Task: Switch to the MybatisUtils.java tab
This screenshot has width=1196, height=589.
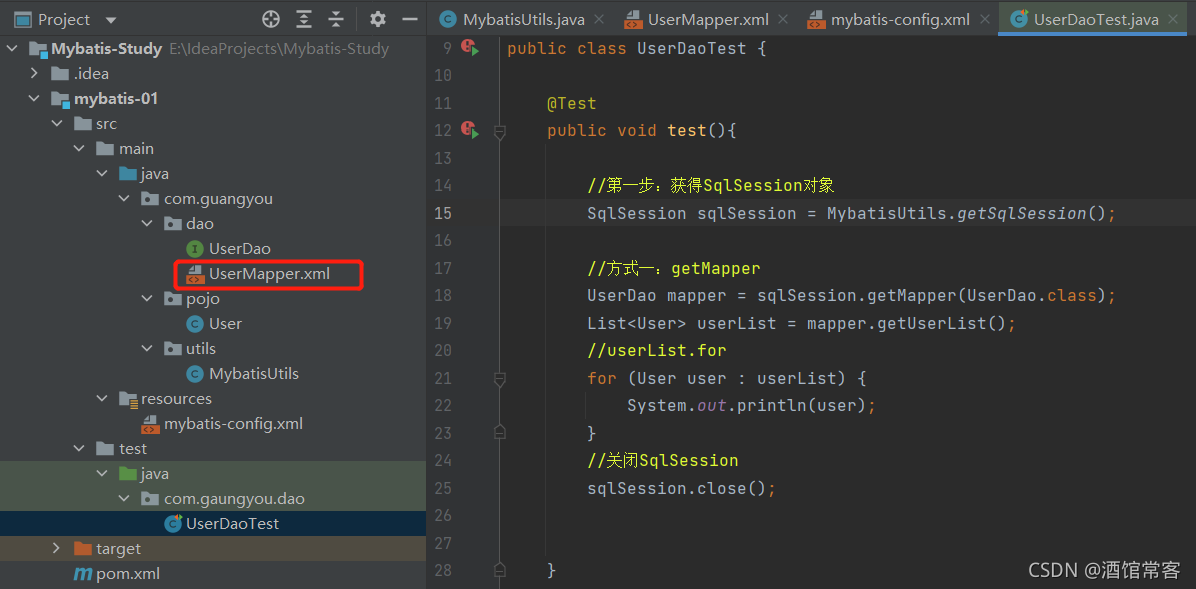Action: [x=523, y=20]
